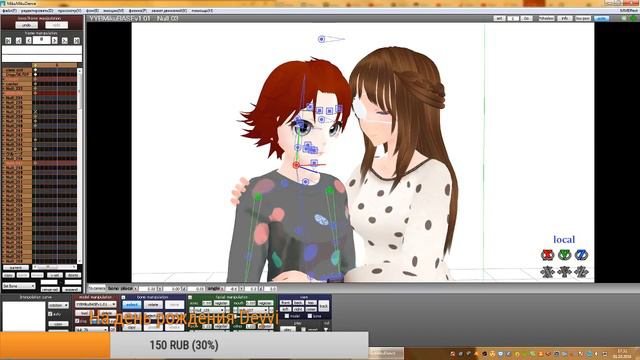Click the select button in bone manipulation
This screenshot has width=640, height=360.
132,305
